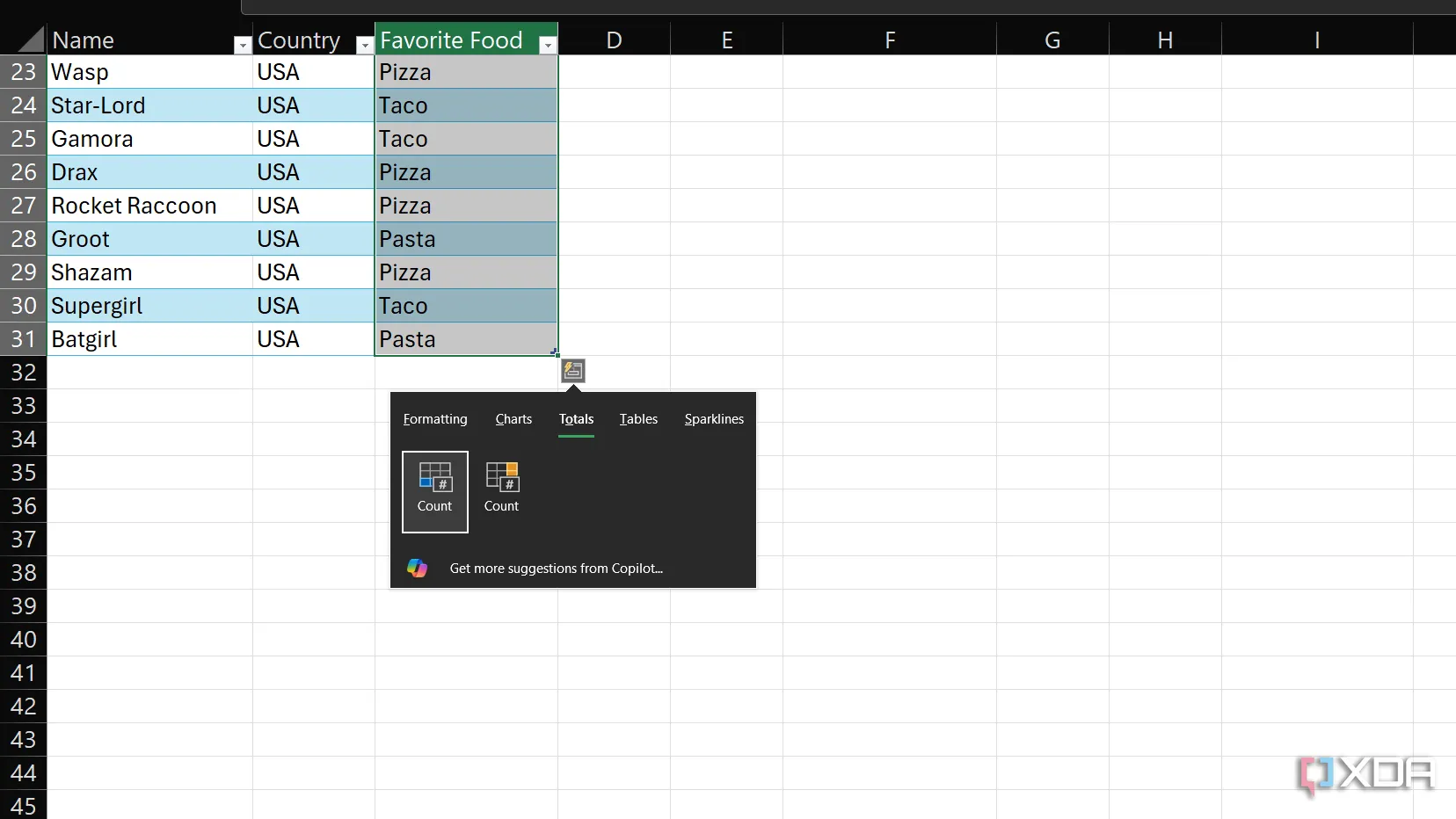Image resolution: width=1456 pixels, height=819 pixels.
Task: Click the cell containing Groot
Action: pyautogui.click(x=149, y=239)
